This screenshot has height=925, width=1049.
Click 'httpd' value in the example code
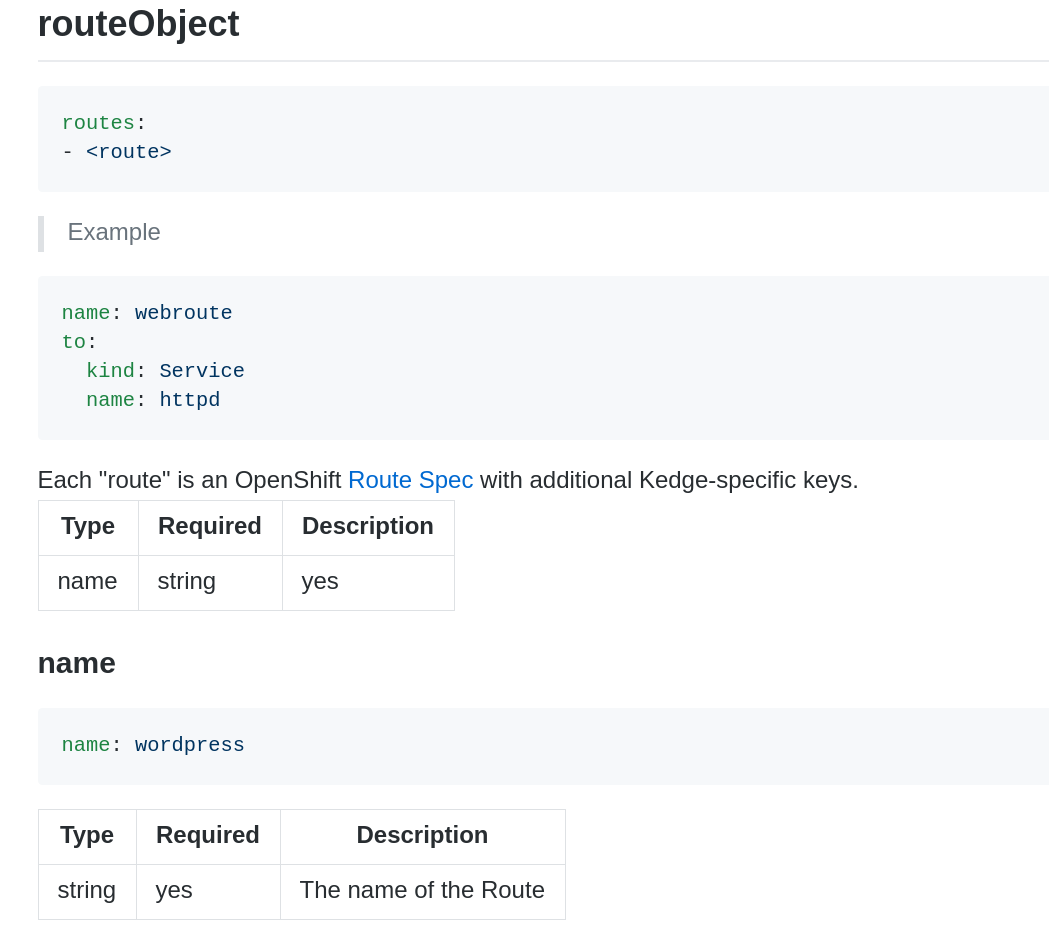click(189, 400)
